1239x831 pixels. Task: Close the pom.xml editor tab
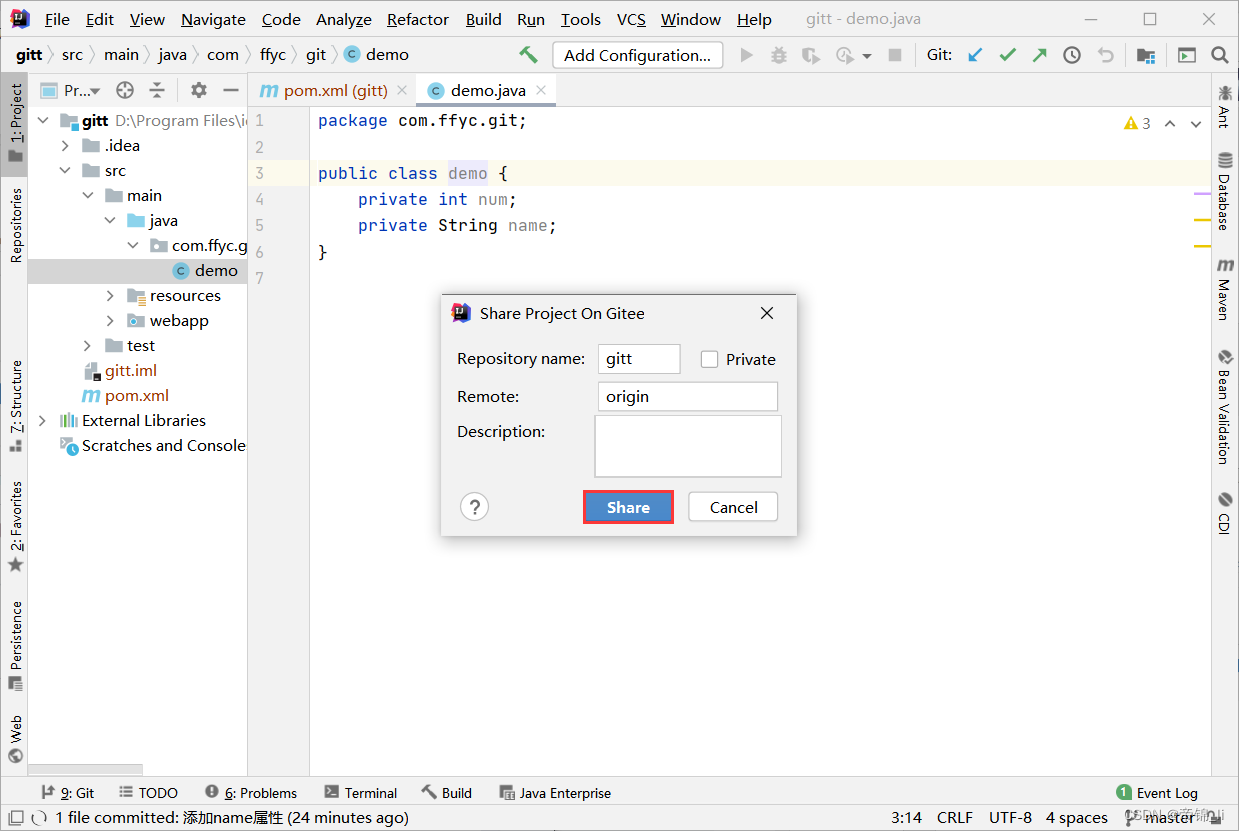(402, 90)
